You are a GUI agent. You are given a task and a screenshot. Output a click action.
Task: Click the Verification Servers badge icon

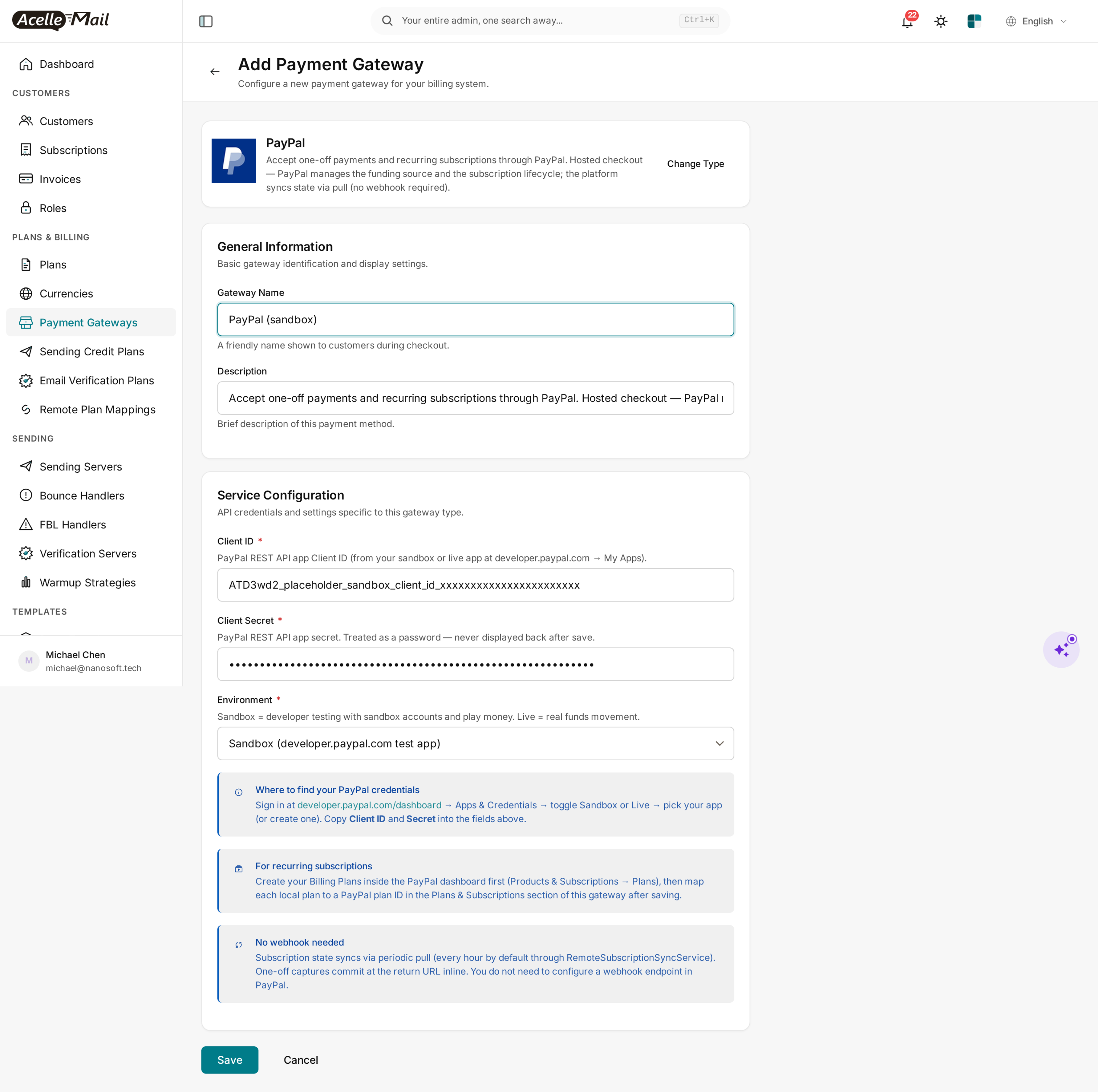tap(26, 553)
